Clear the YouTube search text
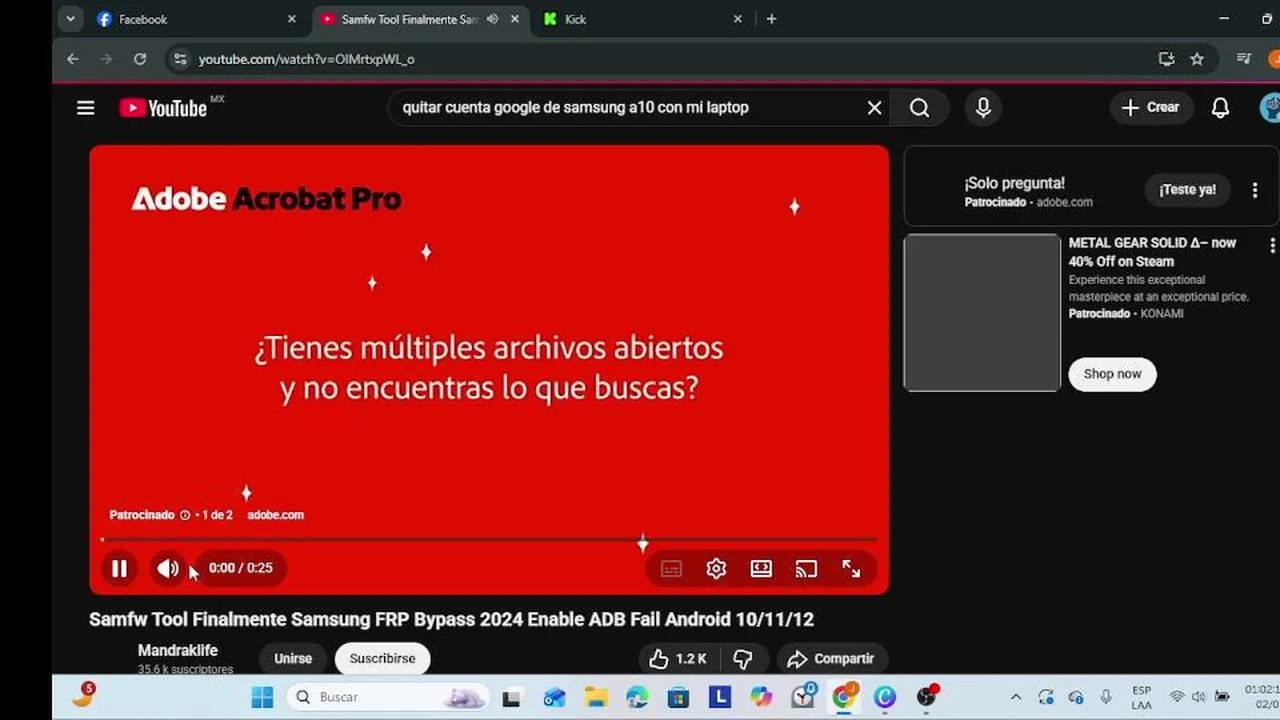Image resolution: width=1280 pixels, height=720 pixels. tap(874, 108)
